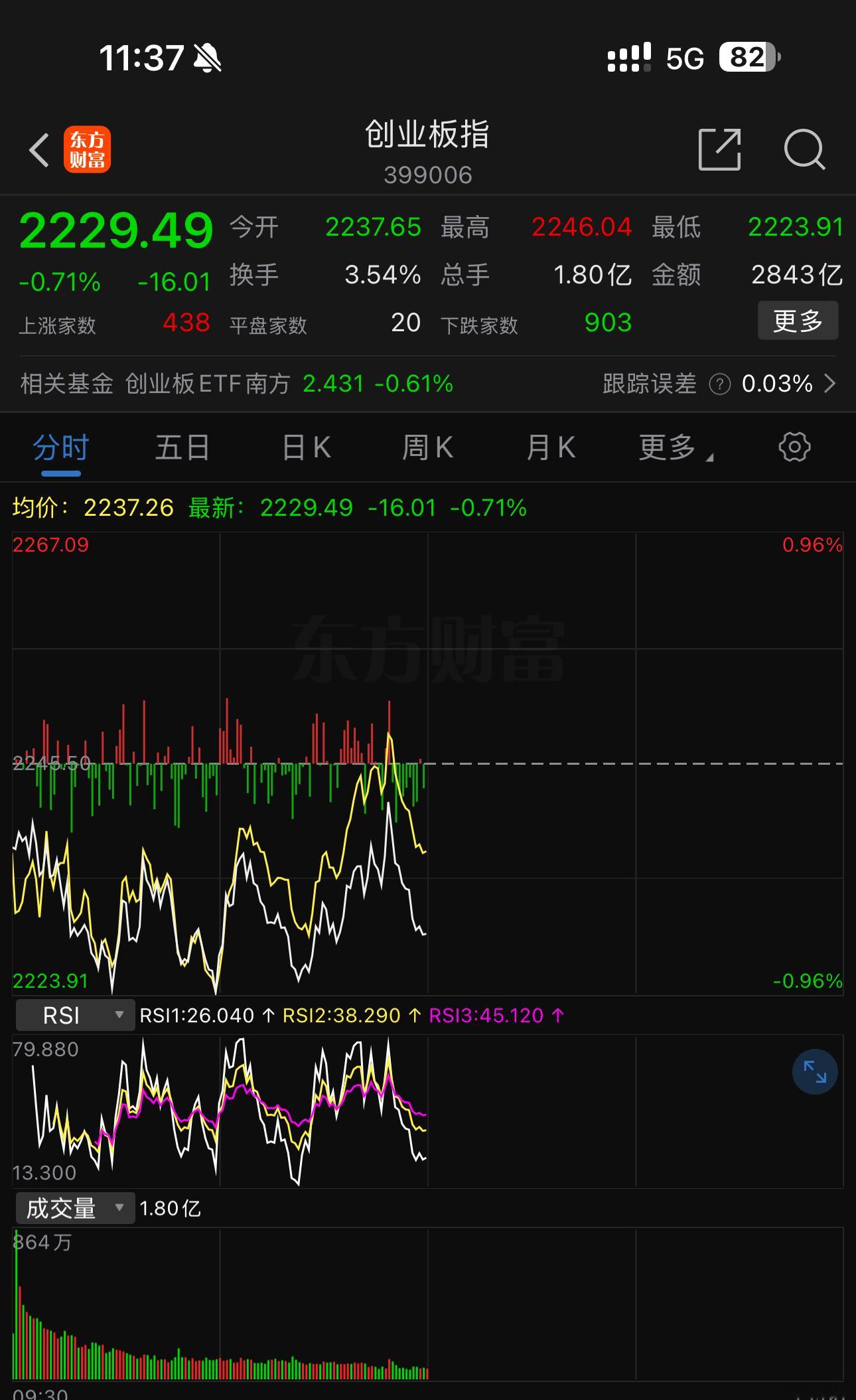Tap the tracking error question mark icon
The width and height of the screenshot is (856, 1400).
point(720,384)
